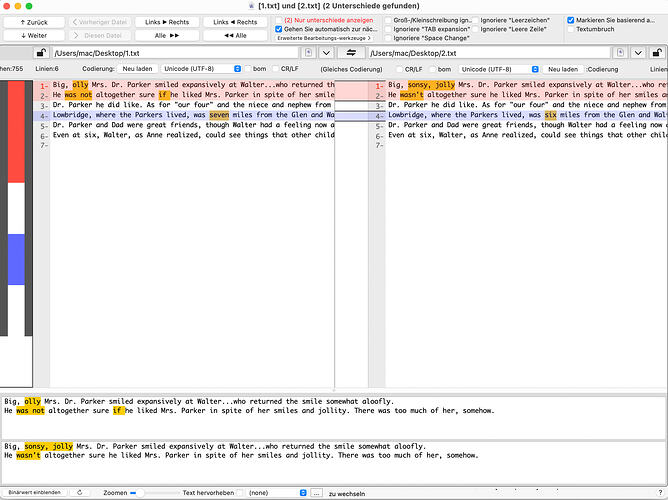Click the red macOS close window button
Screen dimensions: 668x500
pos(6,6)
